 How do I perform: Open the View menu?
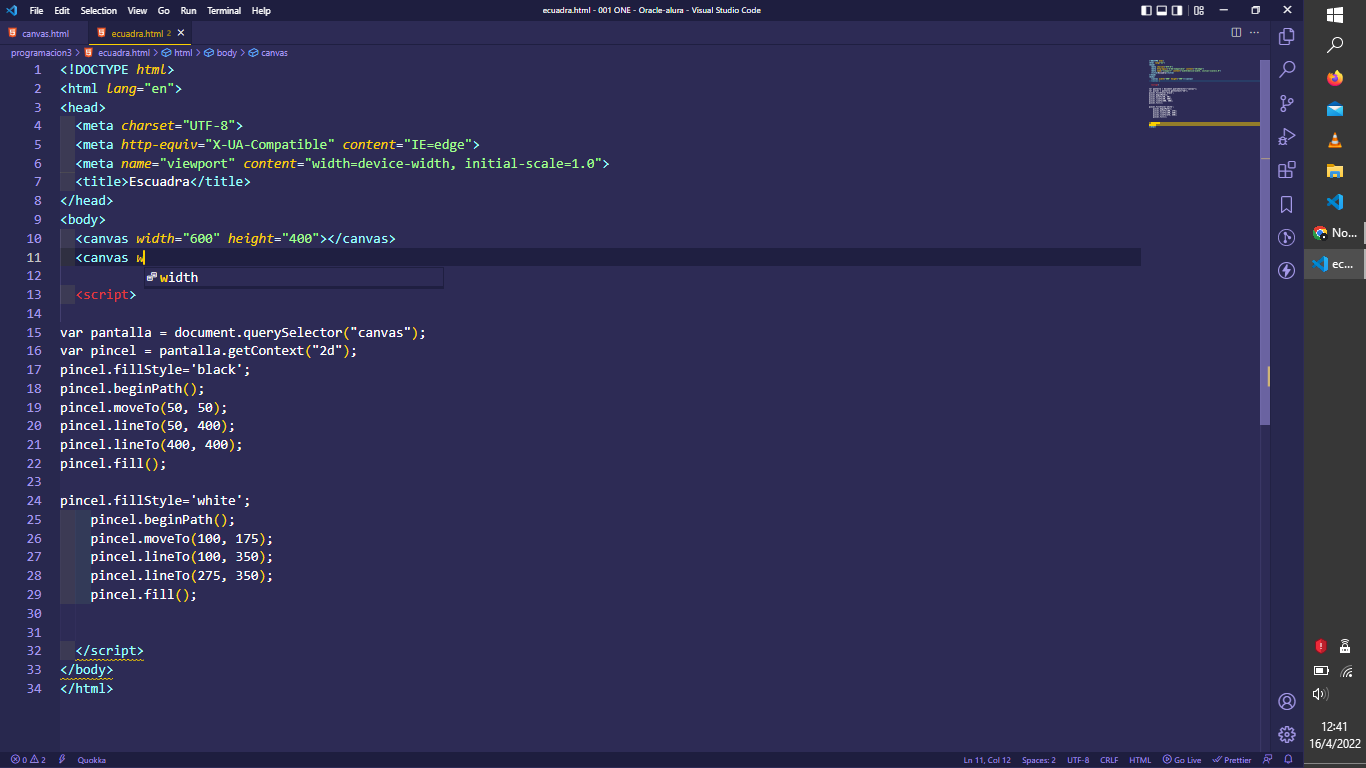(138, 10)
